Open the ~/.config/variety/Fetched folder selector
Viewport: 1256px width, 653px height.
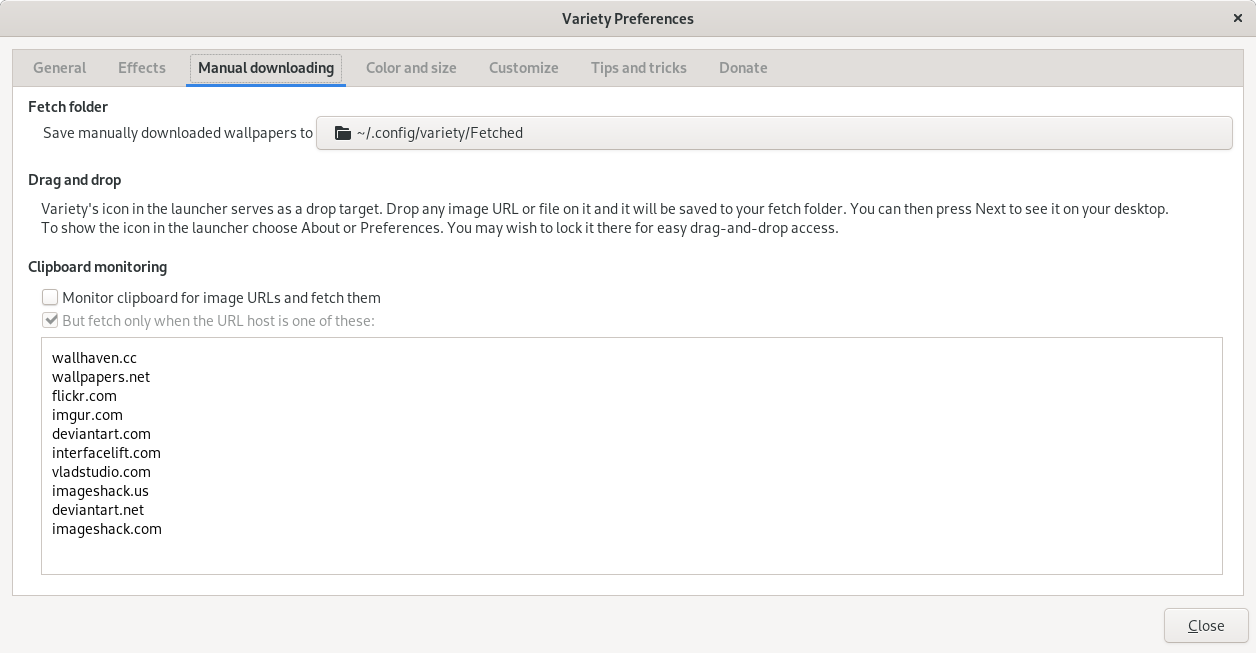773,133
